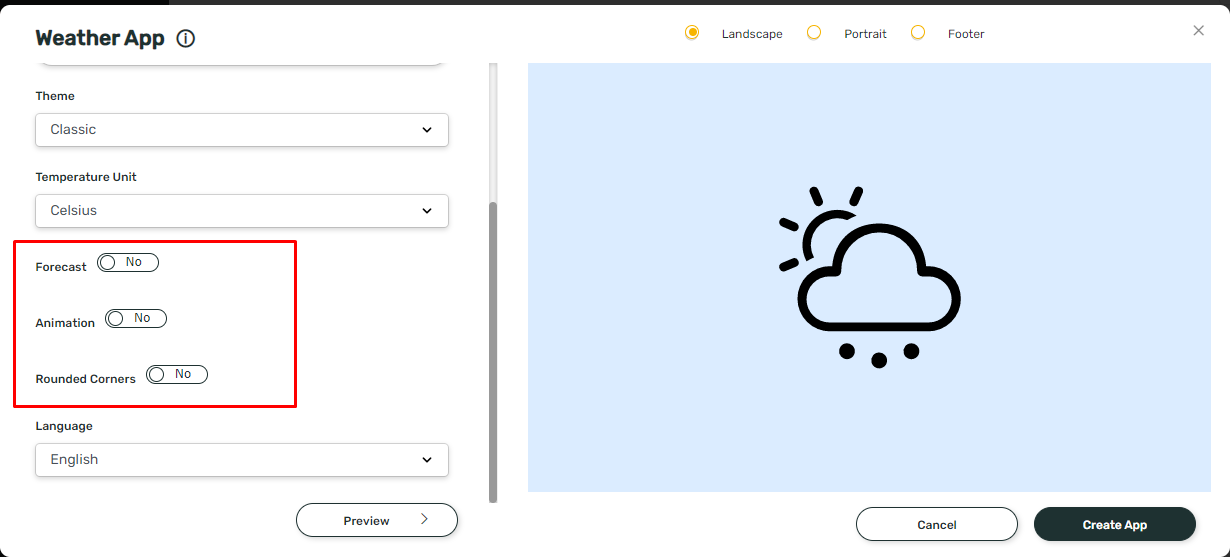The width and height of the screenshot is (1230, 557).
Task: Select the Landscape radio button
Action: pos(692,33)
